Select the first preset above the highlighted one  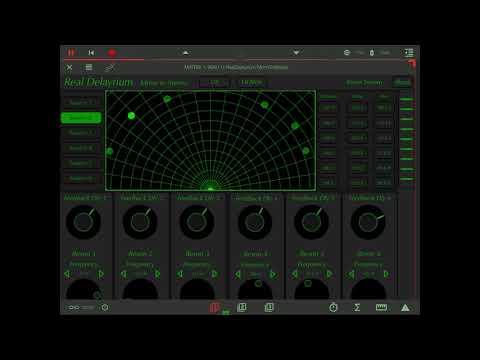(x=81, y=102)
